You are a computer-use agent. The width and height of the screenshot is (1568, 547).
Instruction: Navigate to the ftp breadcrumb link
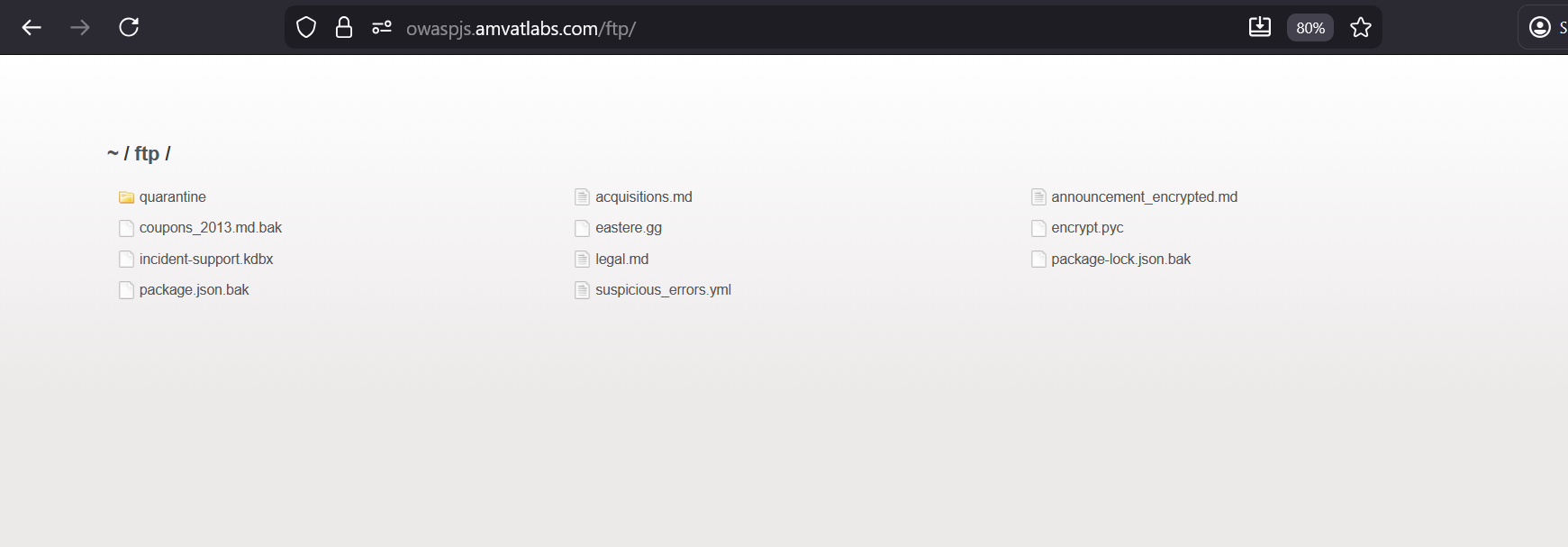[147, 154]
